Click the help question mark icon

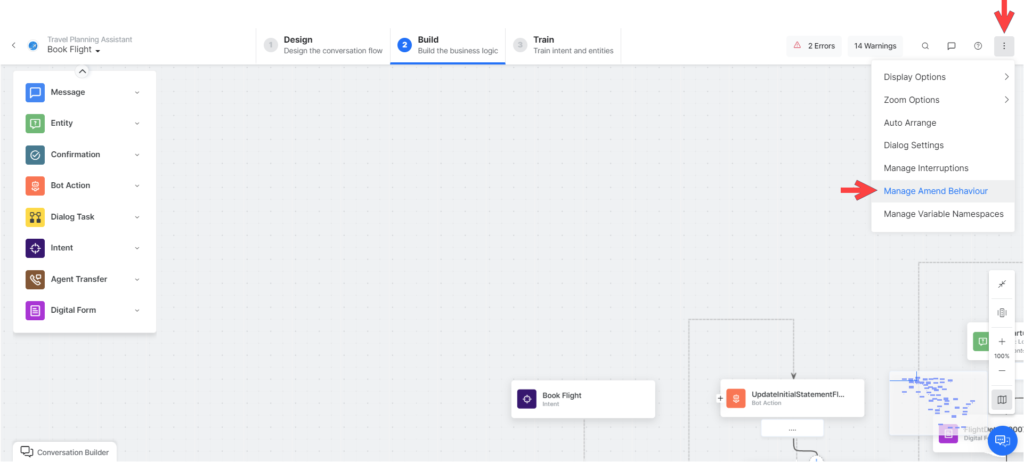tap(978, 46)
